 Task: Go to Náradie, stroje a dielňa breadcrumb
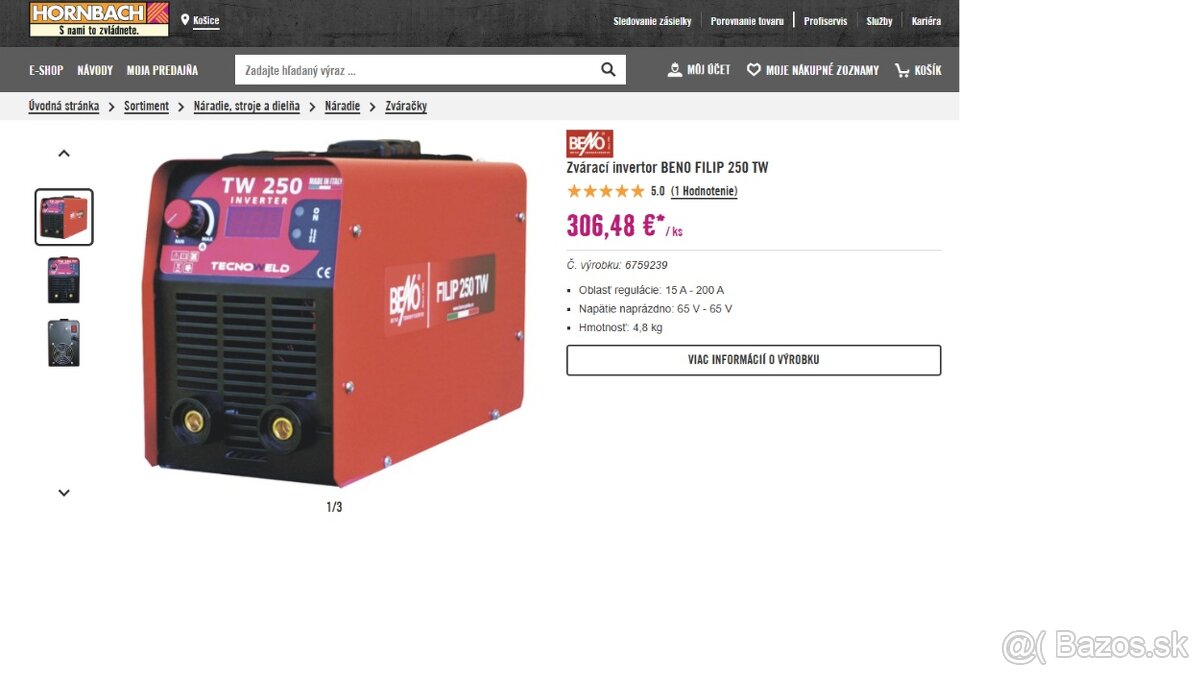pyautogui.click(x=247, y=106)
